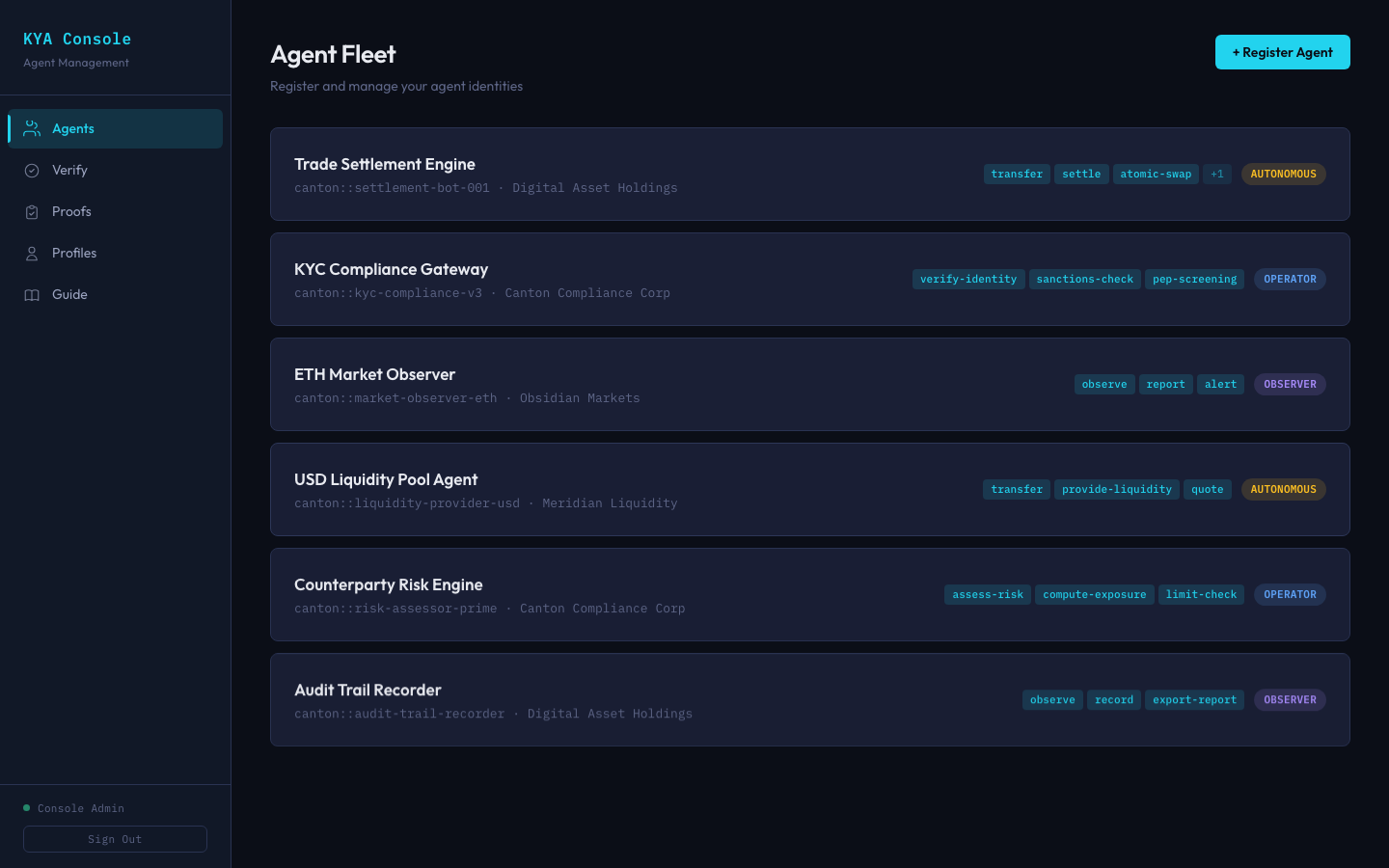The image size is (1389, 868).
Task: Select the Agents icon in sidebar
Action: (x=31, y=128)
